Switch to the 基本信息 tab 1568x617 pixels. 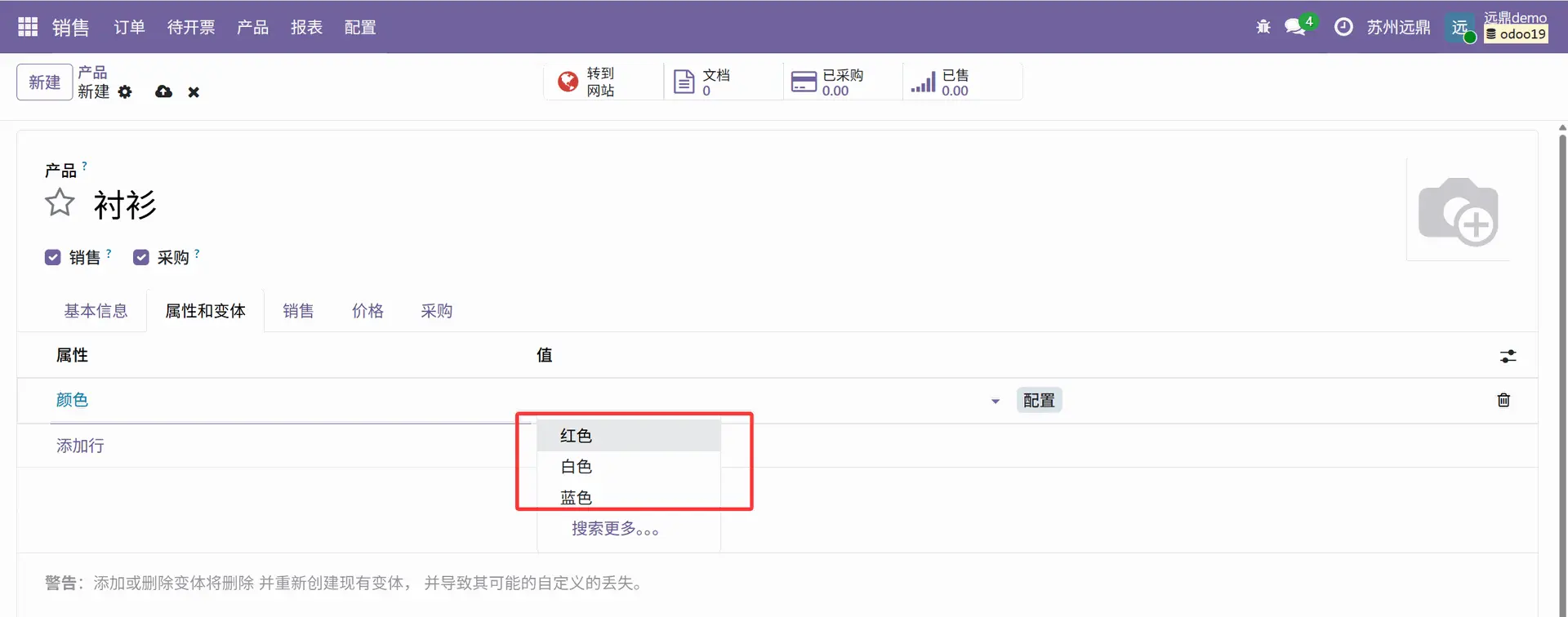pyautogui.click(x=96, y=311)
